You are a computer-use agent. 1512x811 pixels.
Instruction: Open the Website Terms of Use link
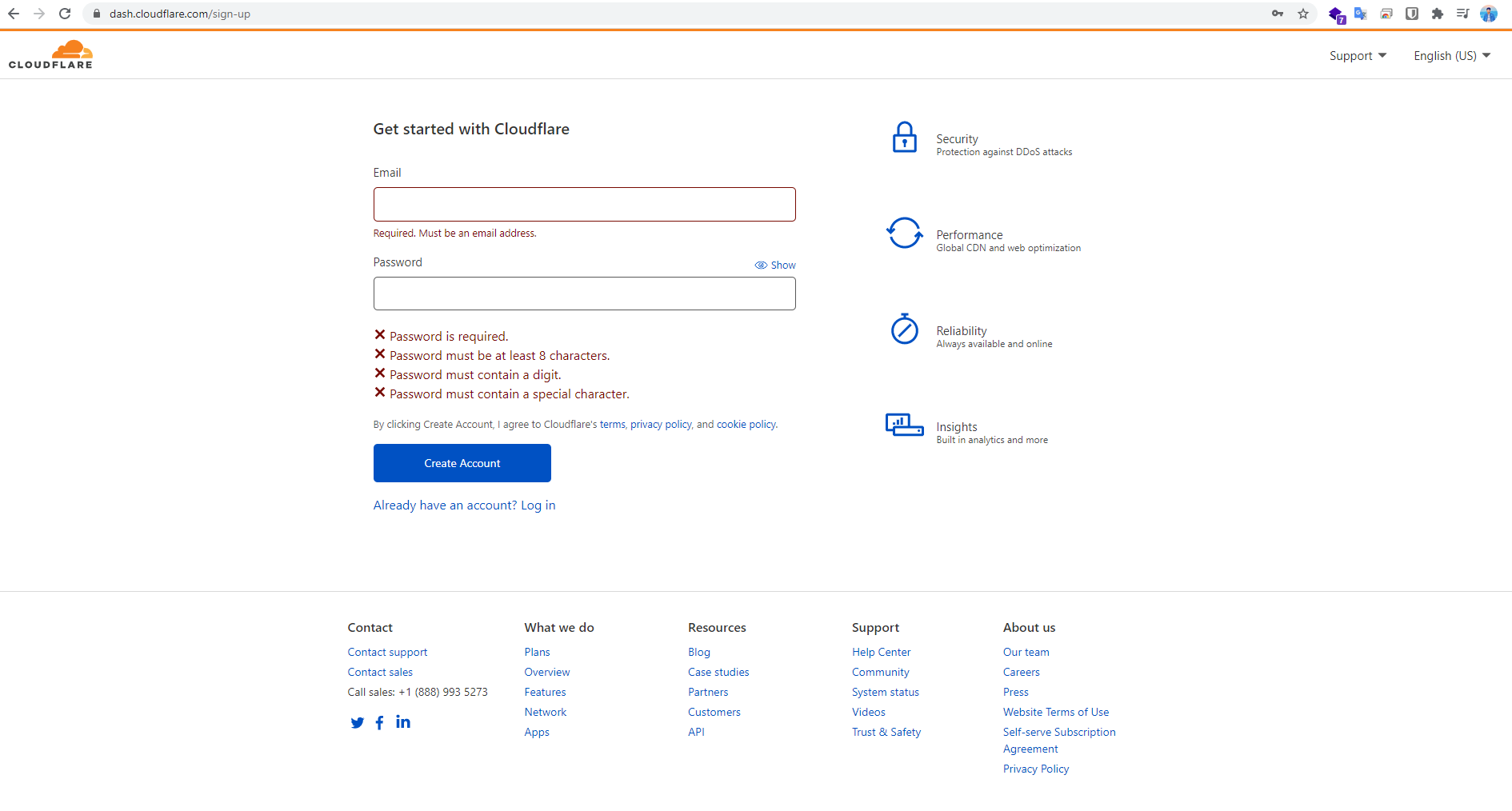[1056, 713]
